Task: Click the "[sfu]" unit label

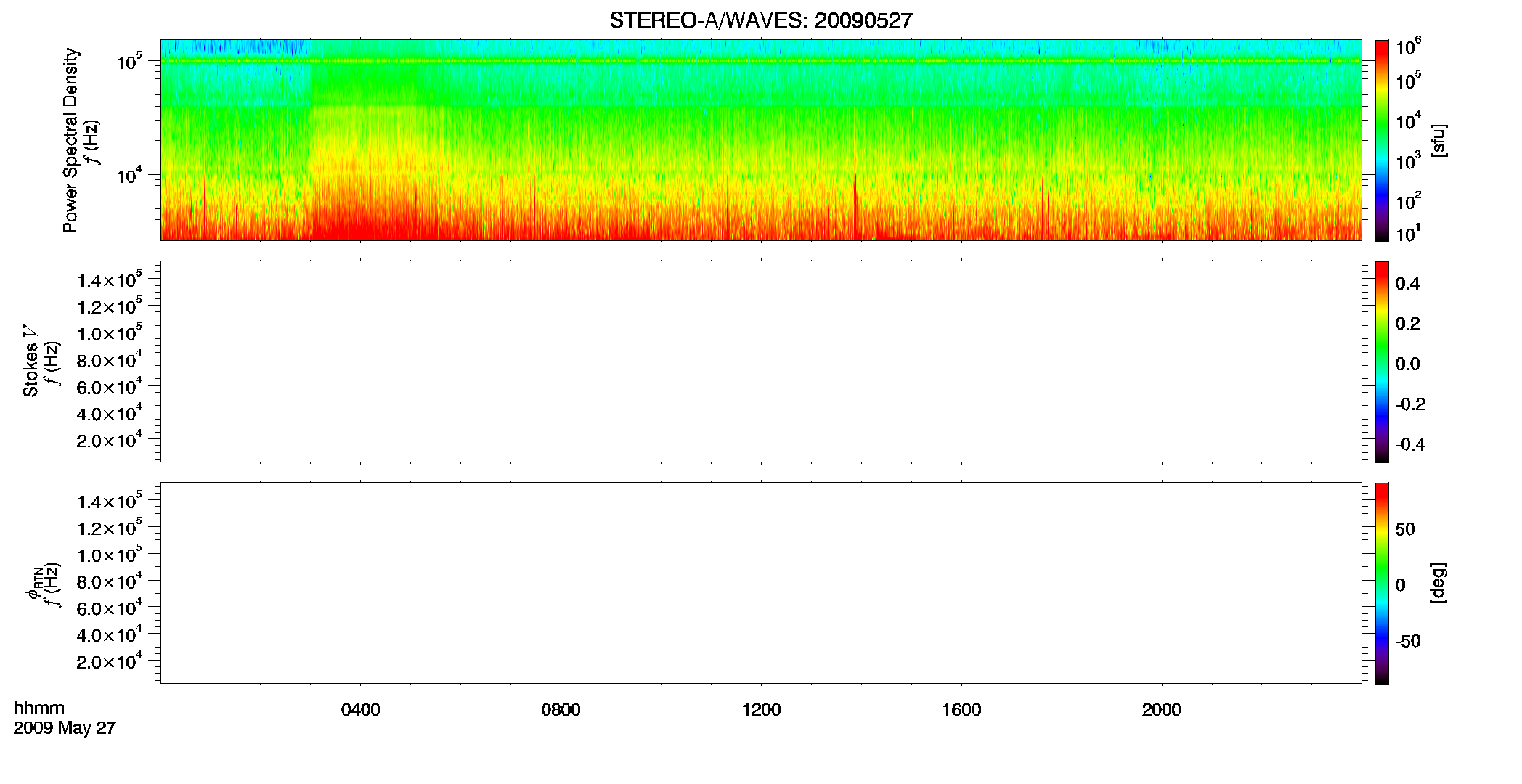Action: pyautogui.click(x=1438, y=140)
